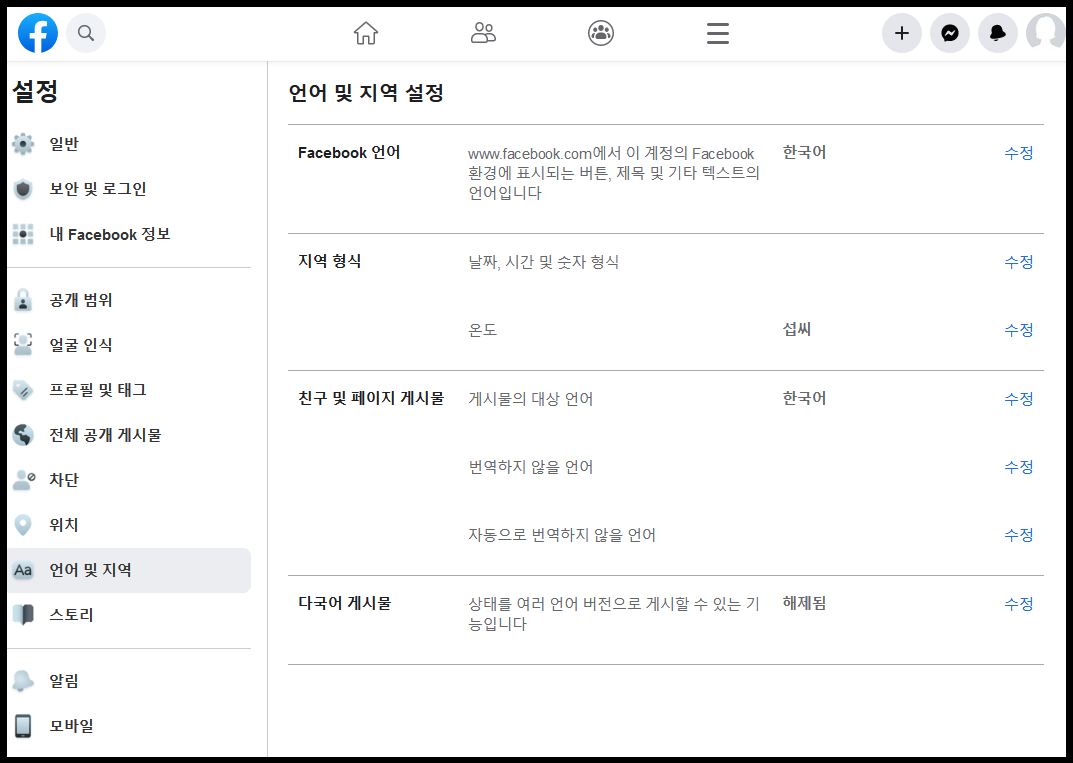1073x763 pixels.
Task: Open Messenger icon
Action: pyautogui.click(x=950, y=33)
